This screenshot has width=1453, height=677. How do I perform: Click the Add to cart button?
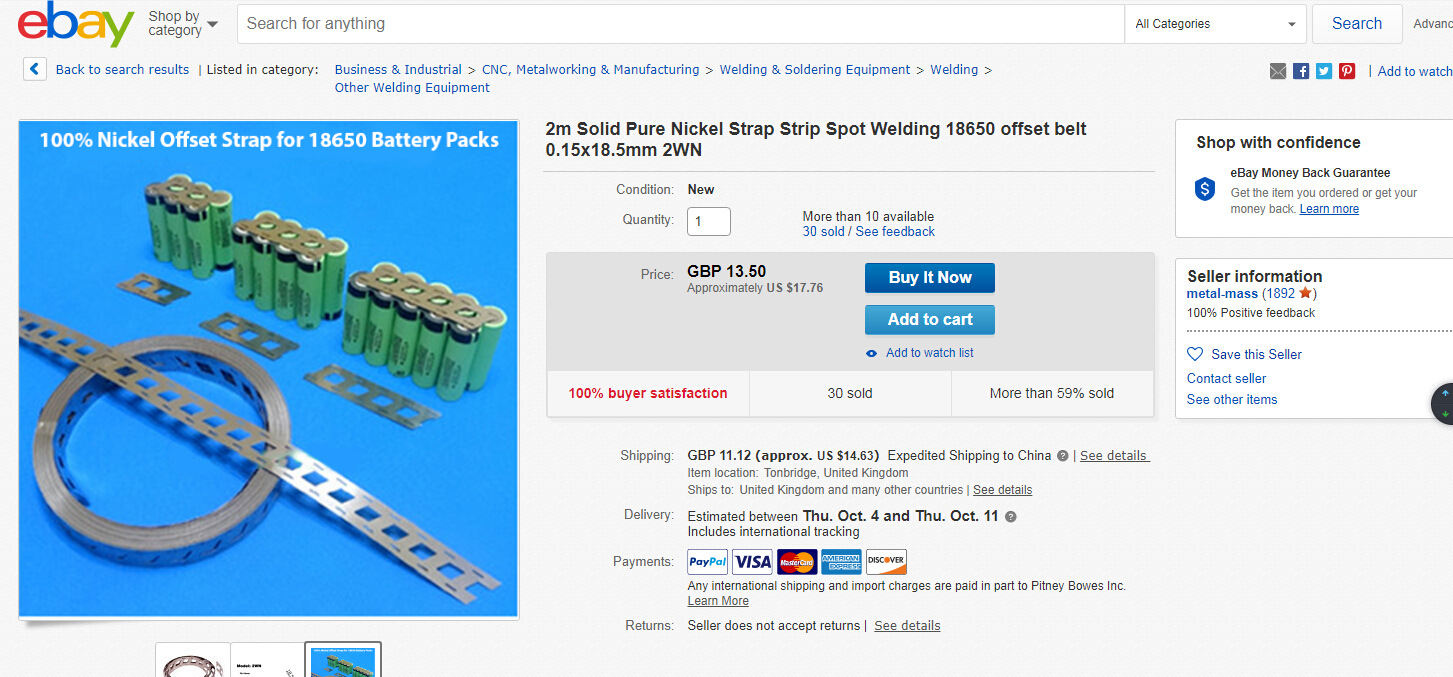point(929,320)
